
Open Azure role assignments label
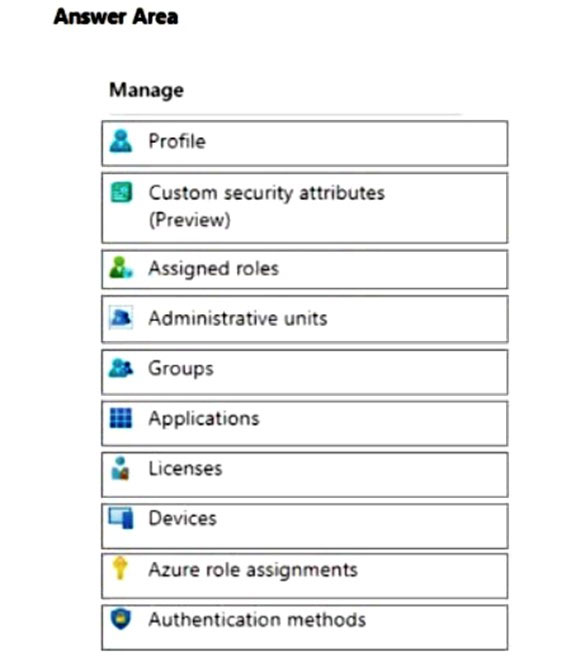click(253, 570)
